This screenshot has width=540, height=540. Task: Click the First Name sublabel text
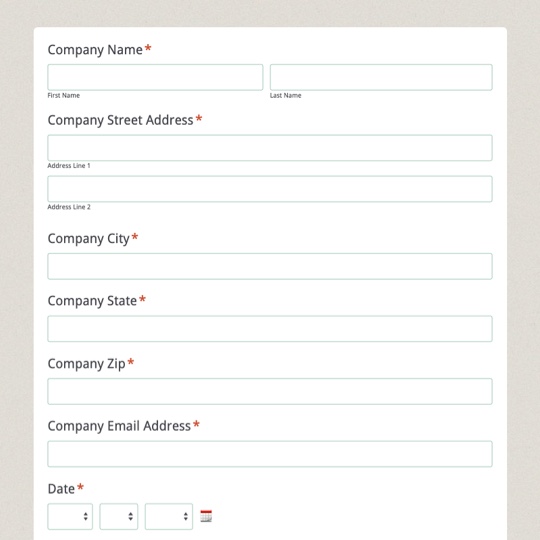pyautogui.click(x=64, y=95)
